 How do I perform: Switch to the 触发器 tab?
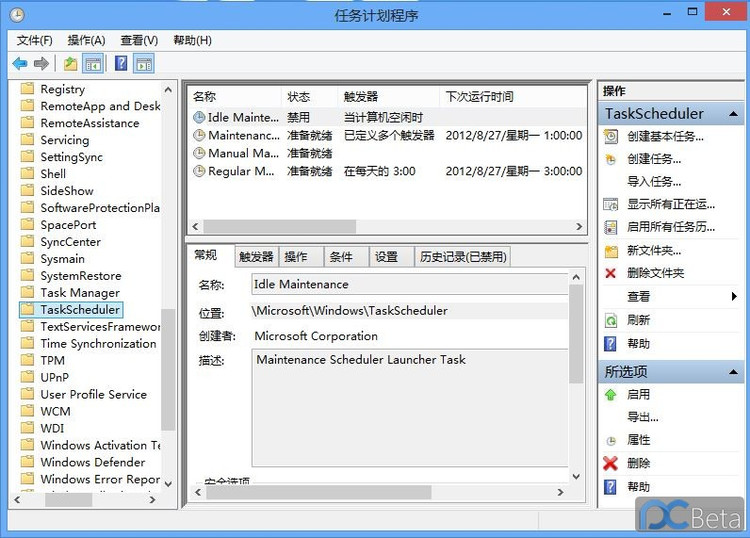pyautogui.click(x=256, y=257)
